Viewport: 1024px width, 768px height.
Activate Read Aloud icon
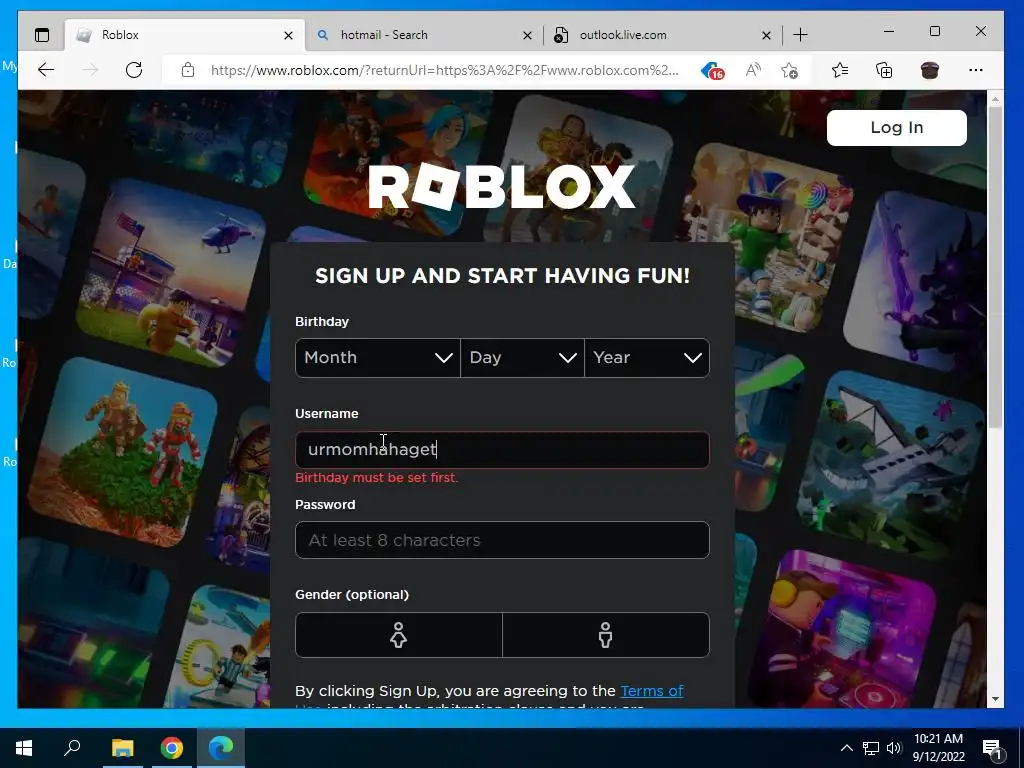click(753, 70)
